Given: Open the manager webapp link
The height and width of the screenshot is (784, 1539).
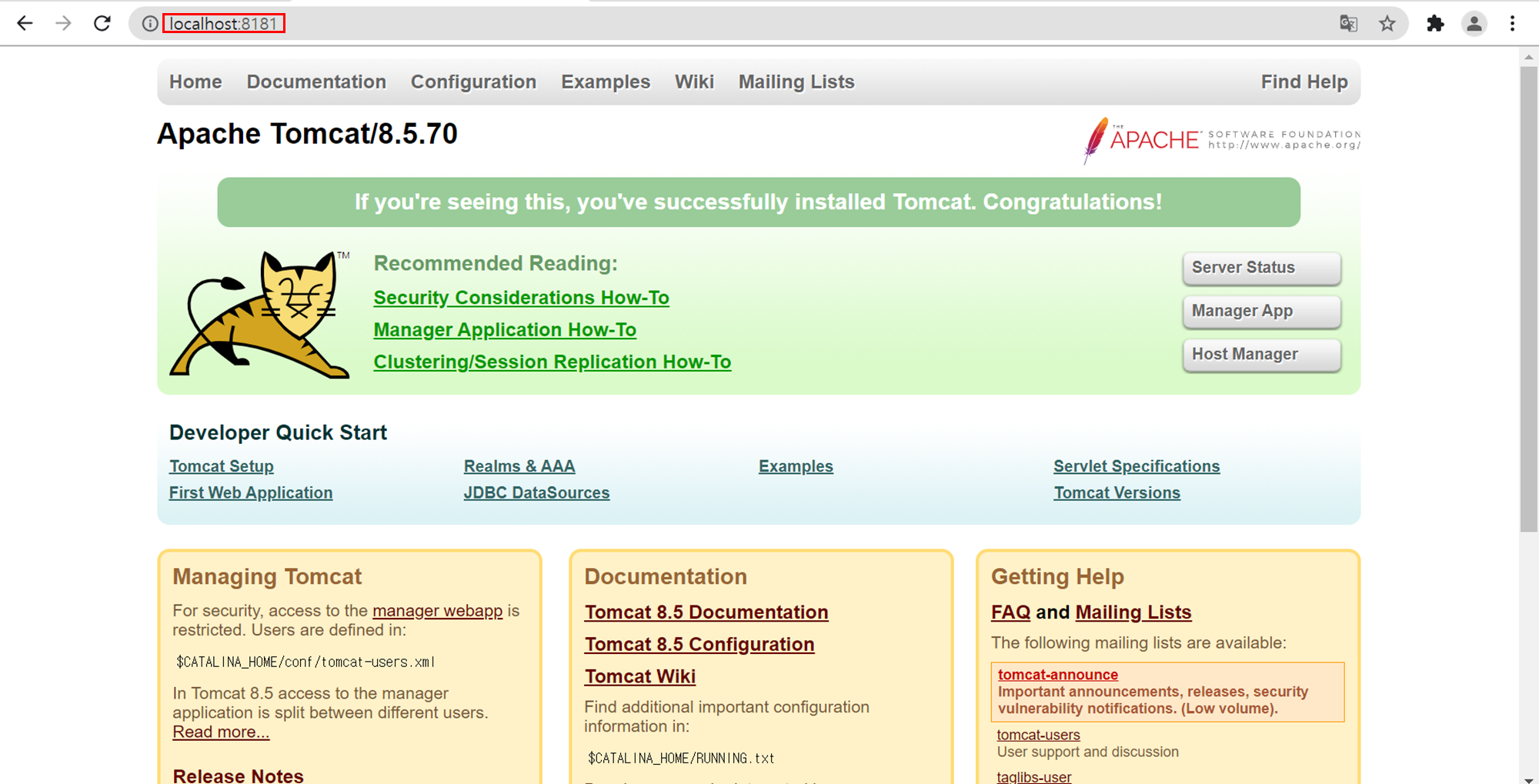Looking at the screenshot, I should (x=437, y=611).
